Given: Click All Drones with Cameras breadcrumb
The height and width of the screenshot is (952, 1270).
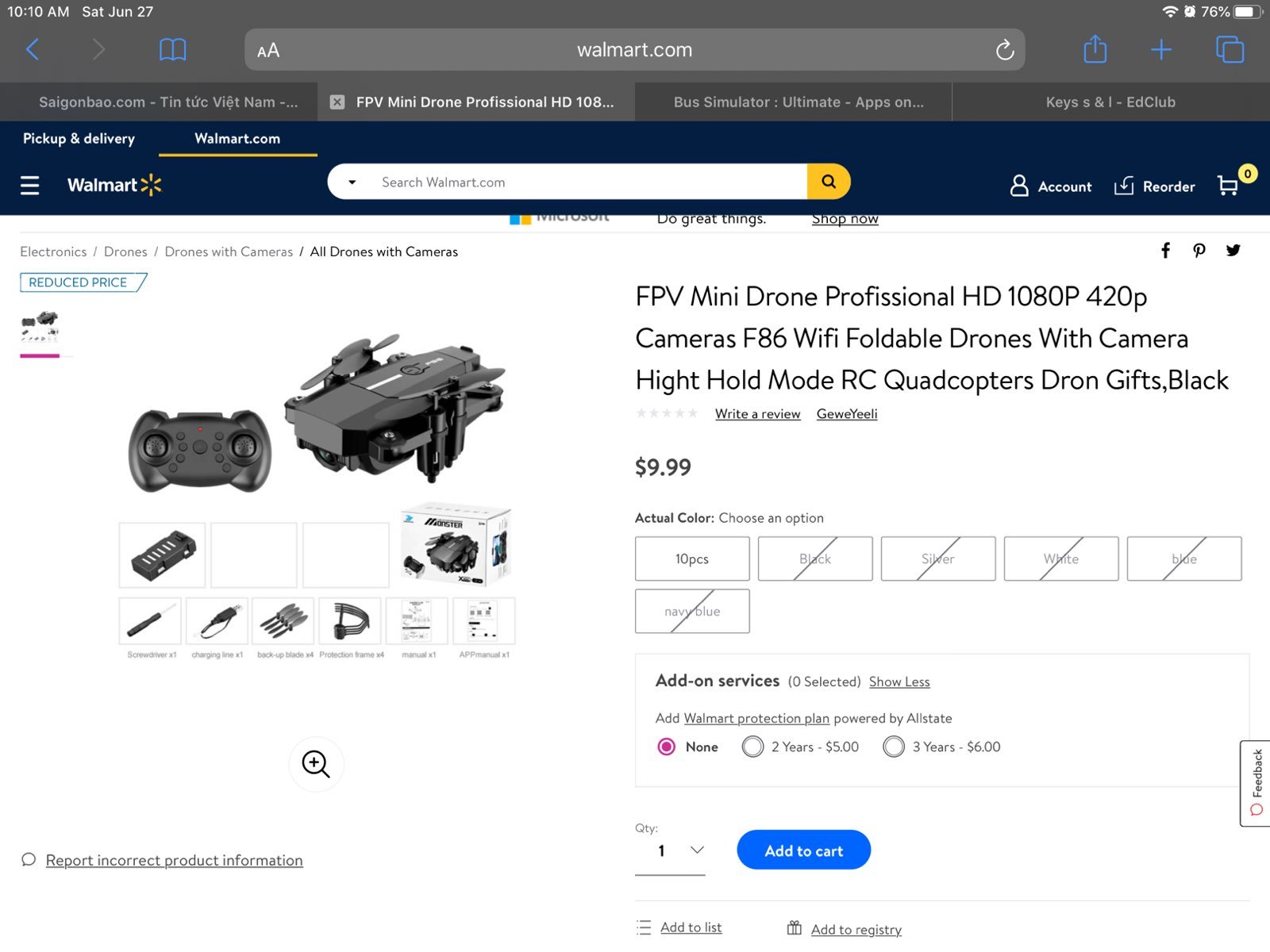Looking at the screenshot, I should tap(383, 251).
